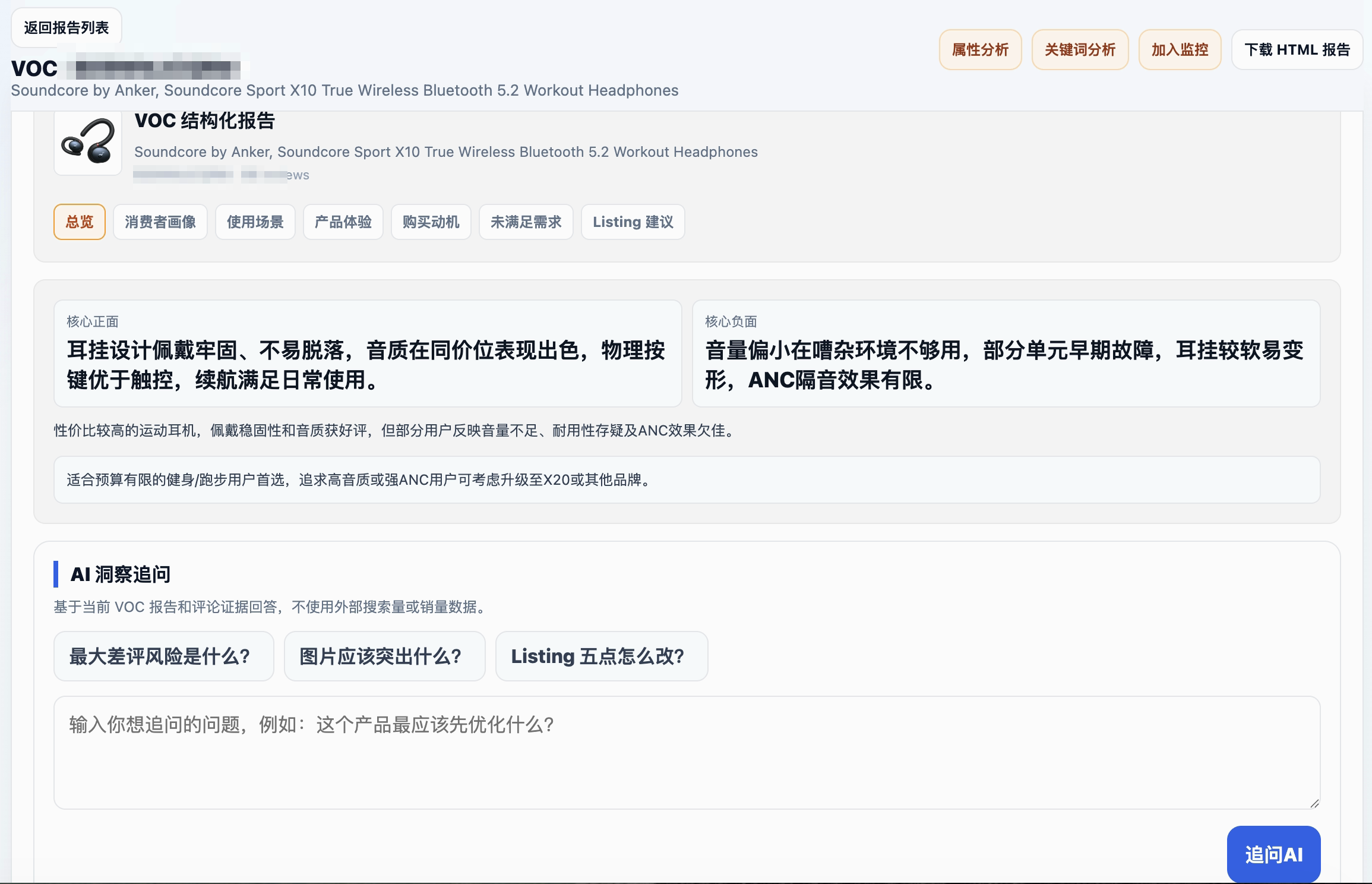Open the 产品体验 tab

[343, 222]
